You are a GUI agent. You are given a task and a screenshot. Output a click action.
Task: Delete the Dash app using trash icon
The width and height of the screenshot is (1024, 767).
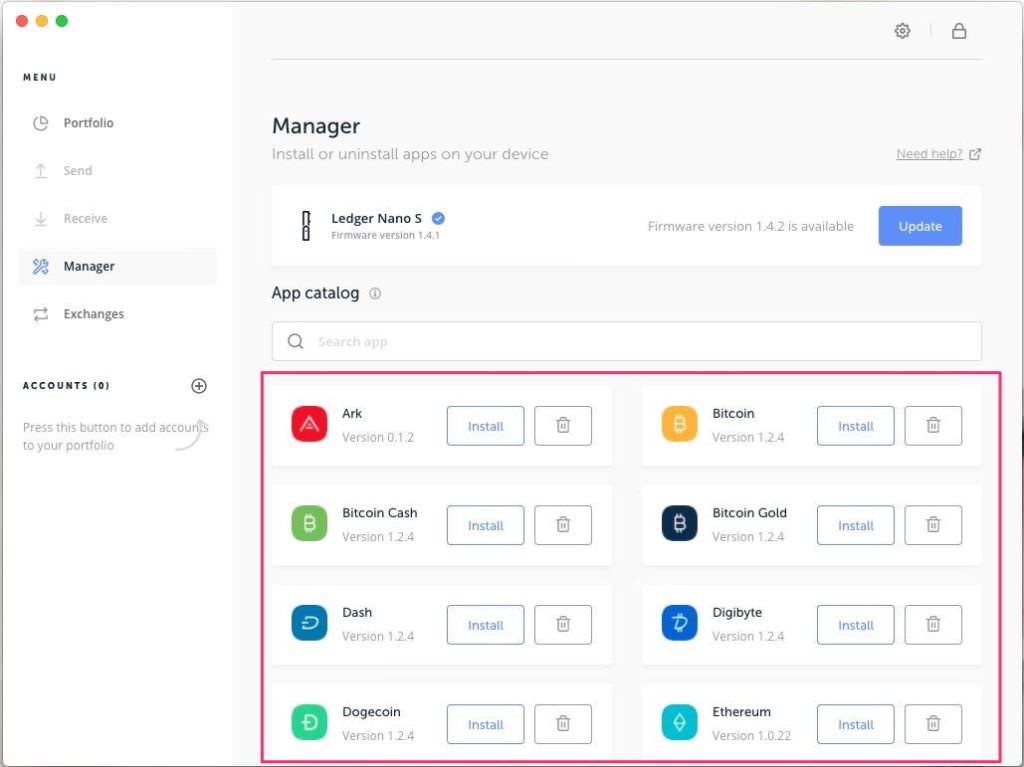563,625
